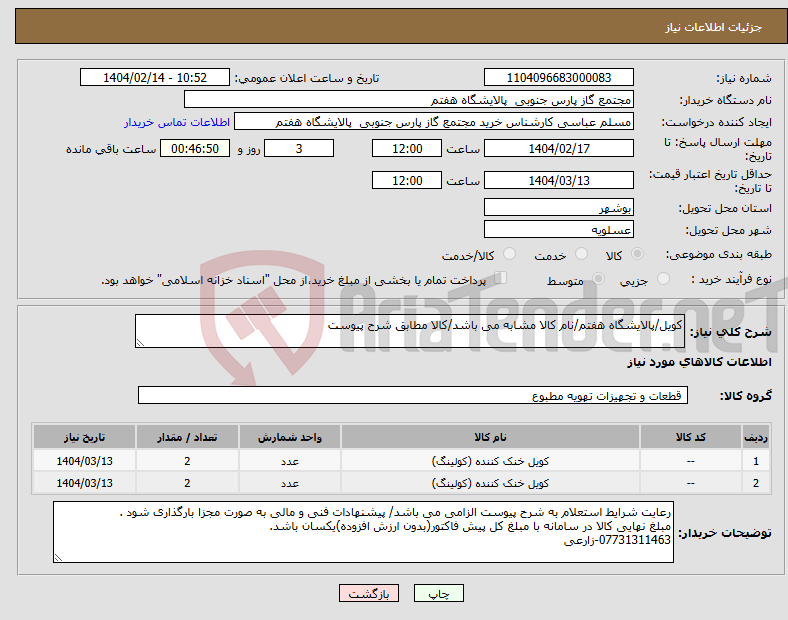Toggle the اسناد خزانه اسلامی payment checkbox
Image resolution: width=788 pixels, height=620 pixels.
click(501, 278)
